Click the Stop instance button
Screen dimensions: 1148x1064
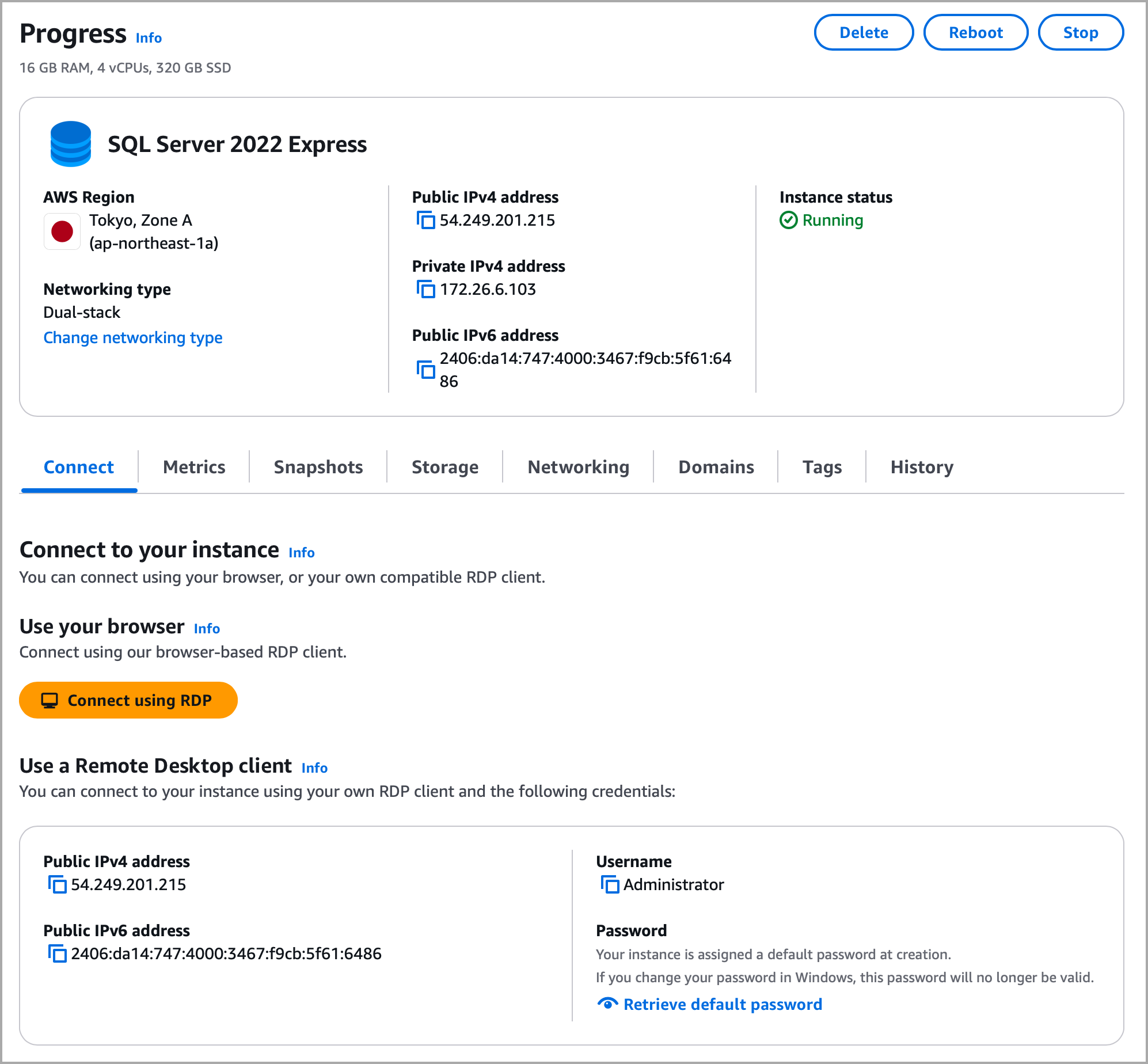pyautogui.click(x=1080, y=33)
